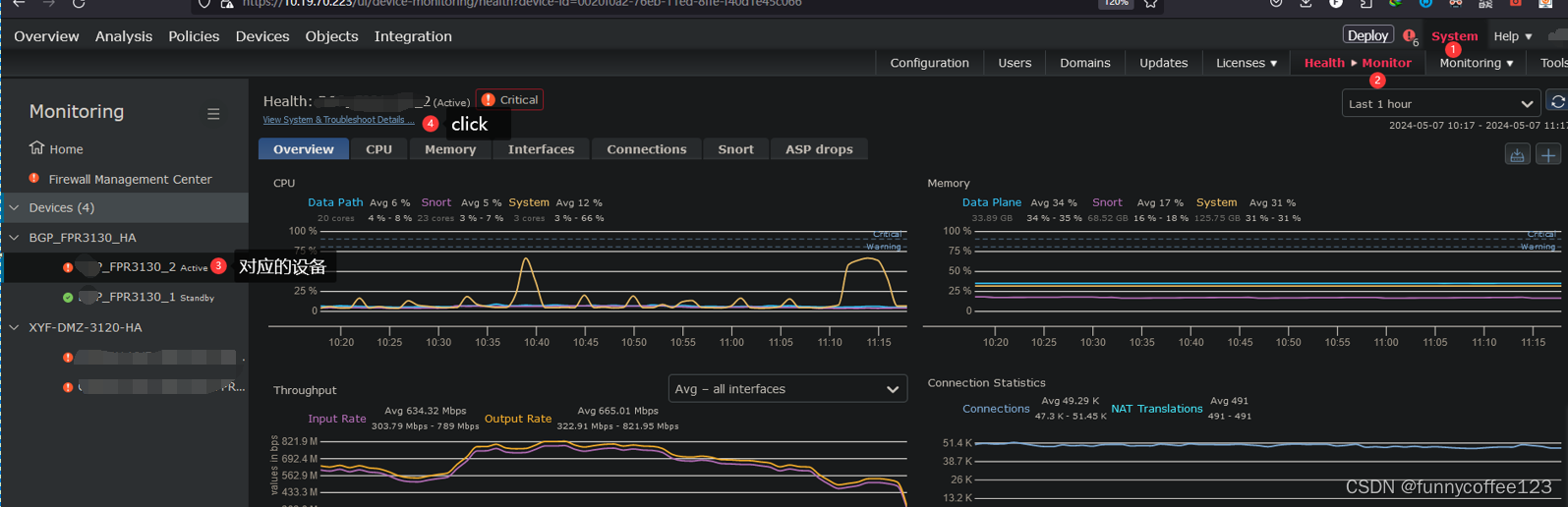Open the Avg – all interfaces dropdown
Image resolution: width=1568 pixels, height=507 pixels.
tap(787, 389)
